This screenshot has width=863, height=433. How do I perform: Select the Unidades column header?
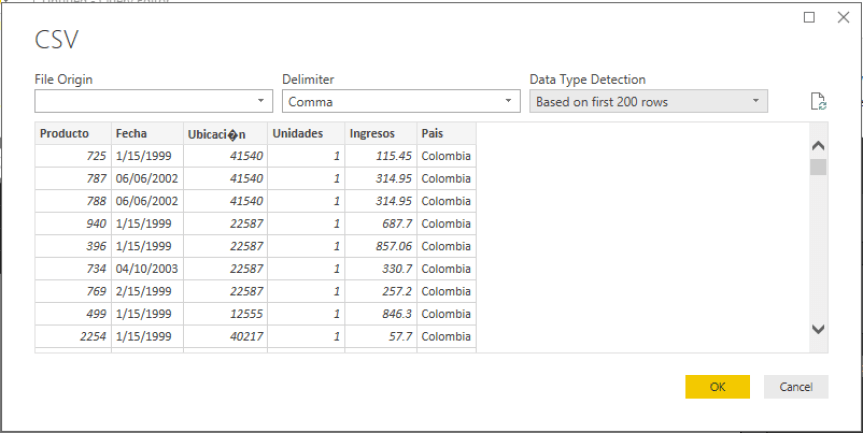click(x=305, y=133)
